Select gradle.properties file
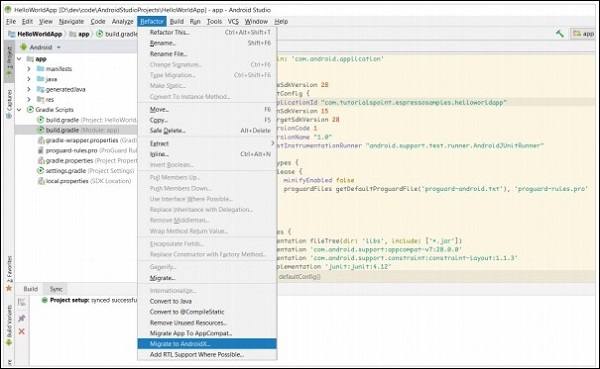This screenshot has height=369, width=600. point(87,160)
